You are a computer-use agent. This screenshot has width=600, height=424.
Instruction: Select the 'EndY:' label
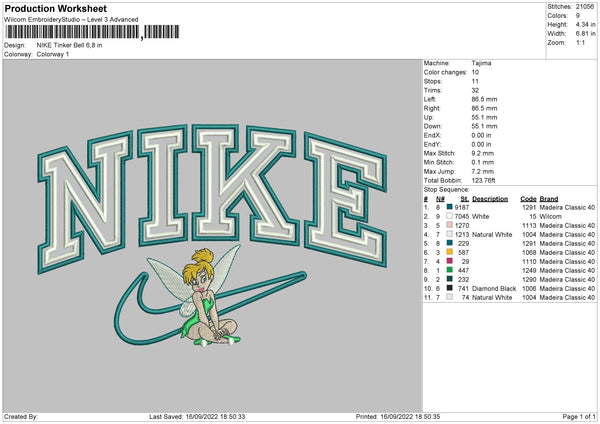point(432,144)
